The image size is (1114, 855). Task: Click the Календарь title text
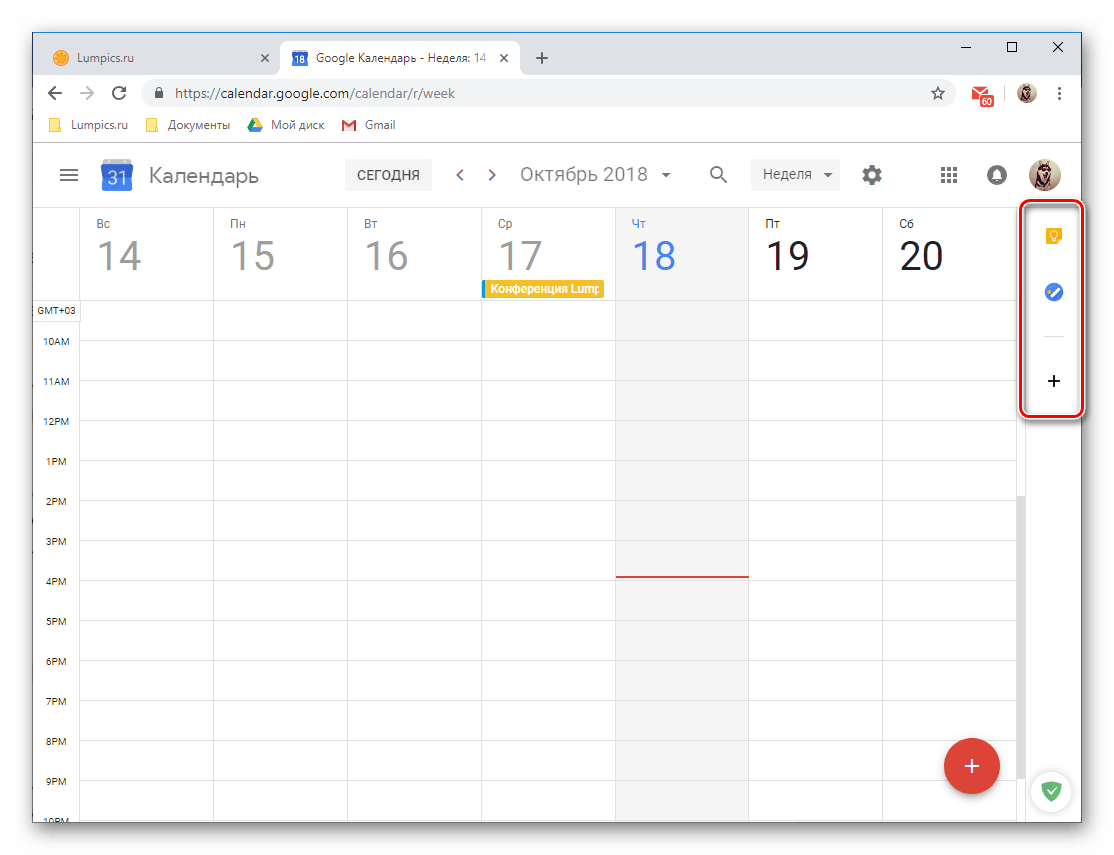tap(204, 176)
